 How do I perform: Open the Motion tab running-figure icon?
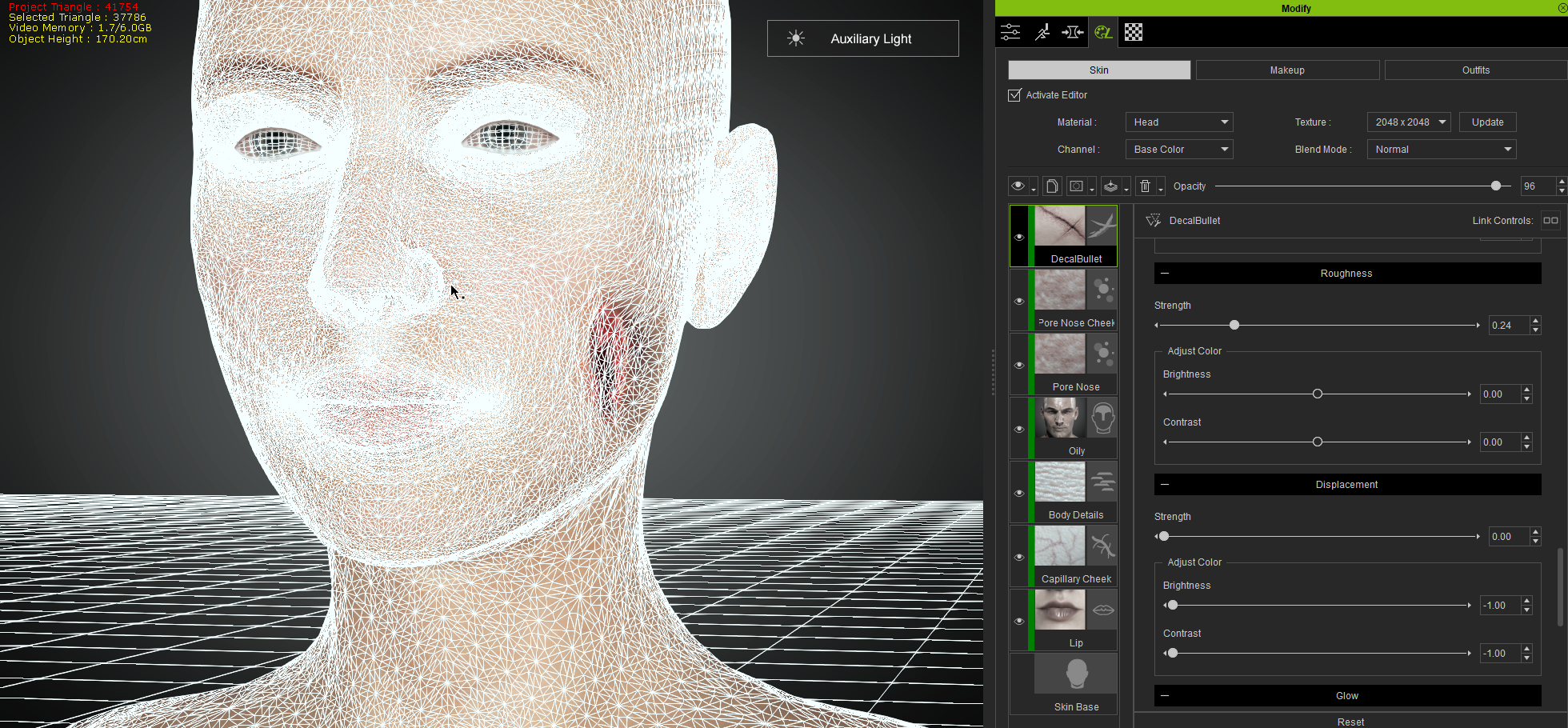point(1042,32)
